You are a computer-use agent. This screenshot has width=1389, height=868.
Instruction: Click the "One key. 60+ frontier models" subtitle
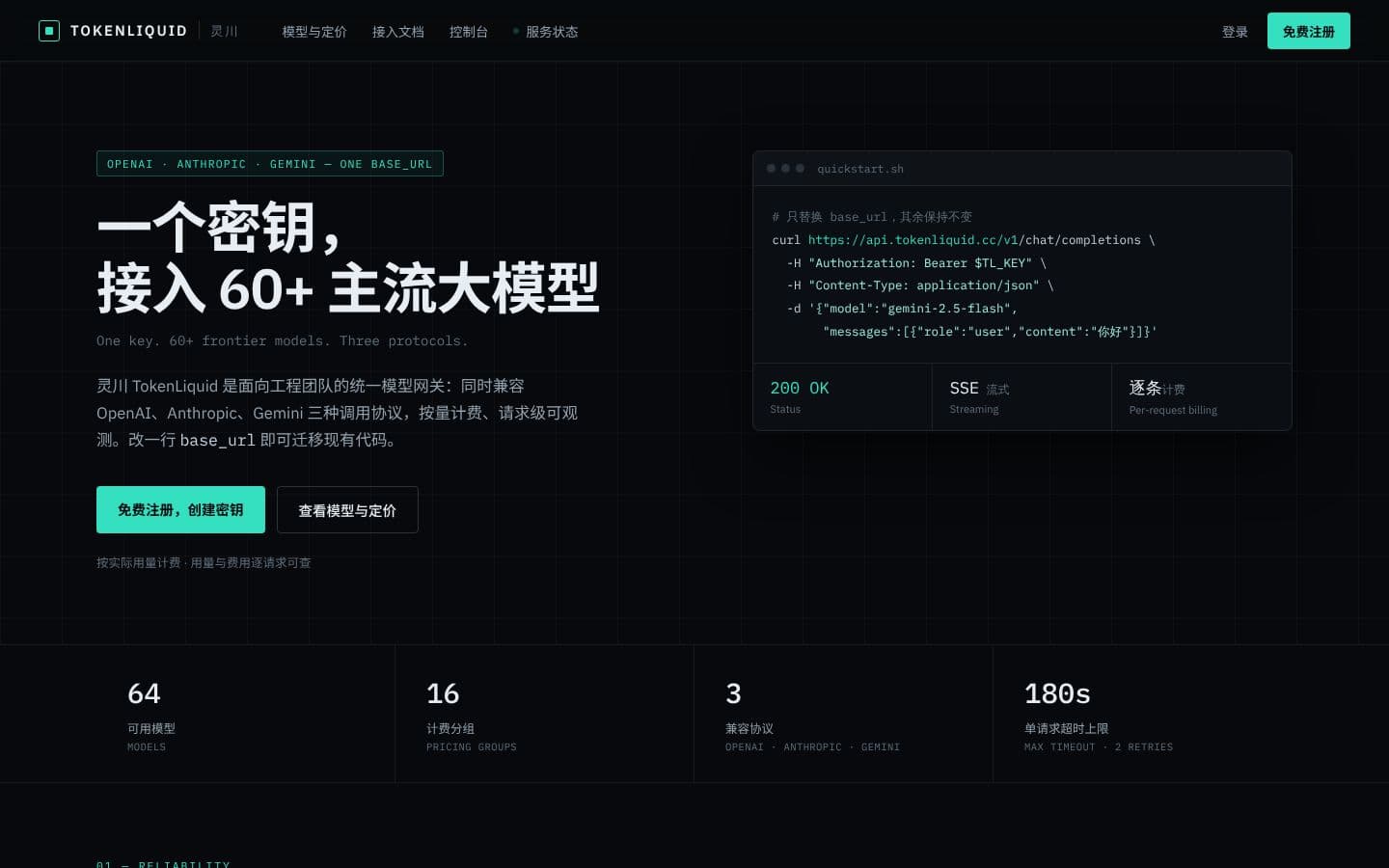click(x=282, y=340)
